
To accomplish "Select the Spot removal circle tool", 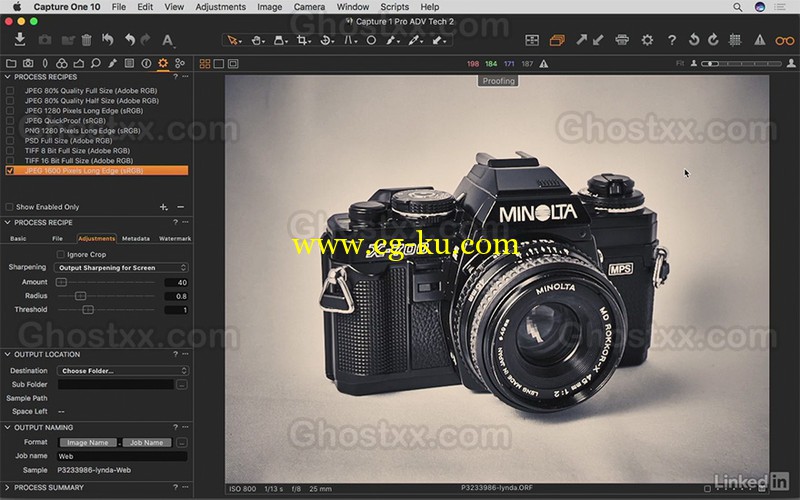I will [x=371, y=40].
